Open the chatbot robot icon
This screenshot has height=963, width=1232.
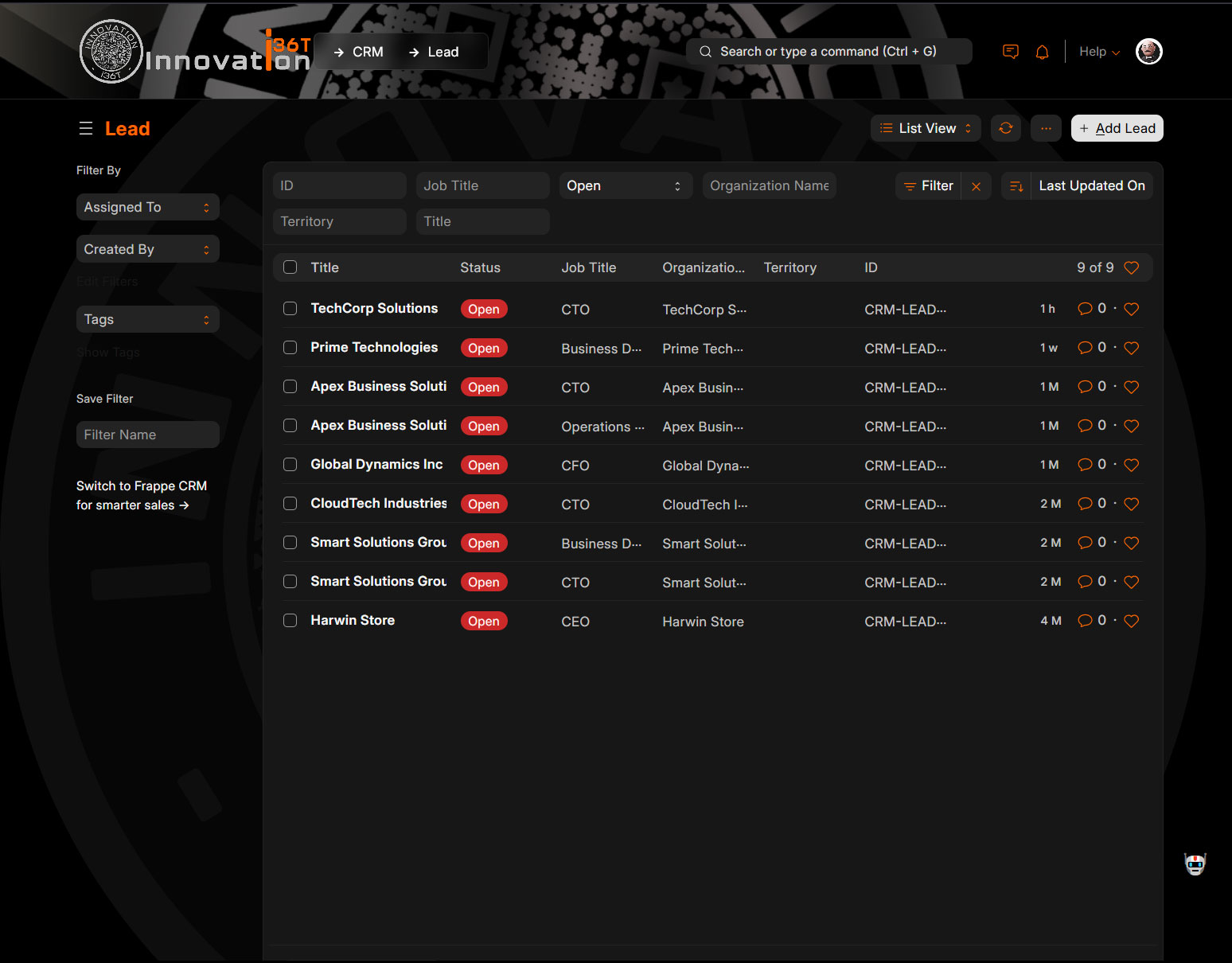pos(1195,864)
